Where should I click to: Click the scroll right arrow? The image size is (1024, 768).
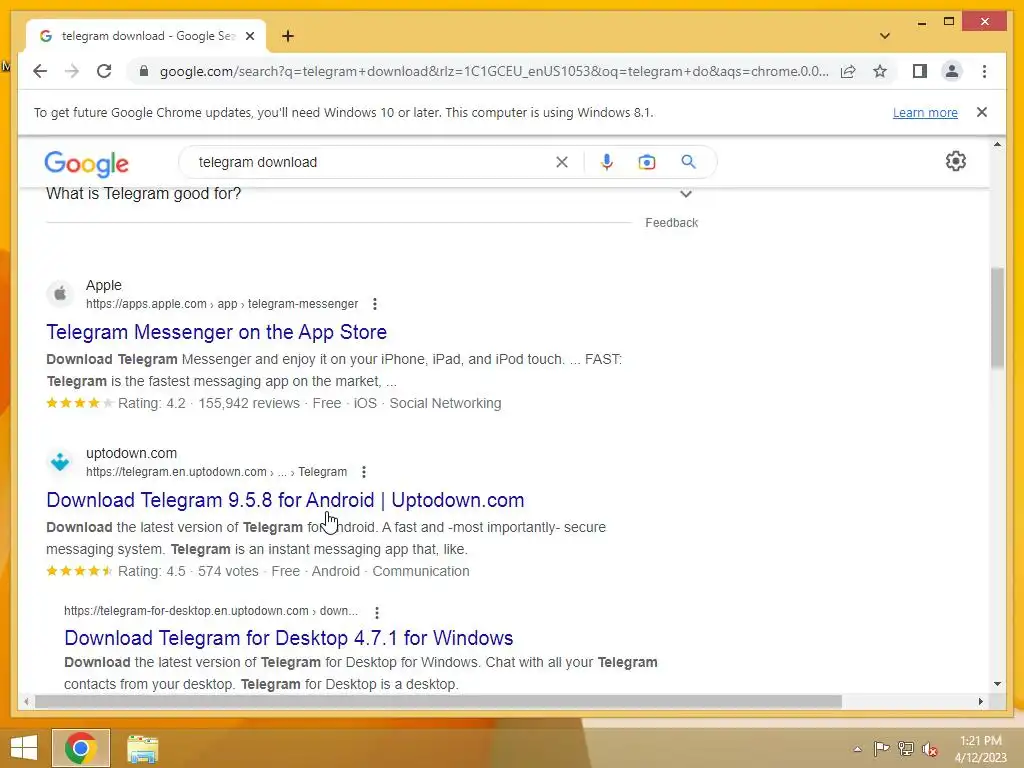pyautogui.click(x=980, y=701)
